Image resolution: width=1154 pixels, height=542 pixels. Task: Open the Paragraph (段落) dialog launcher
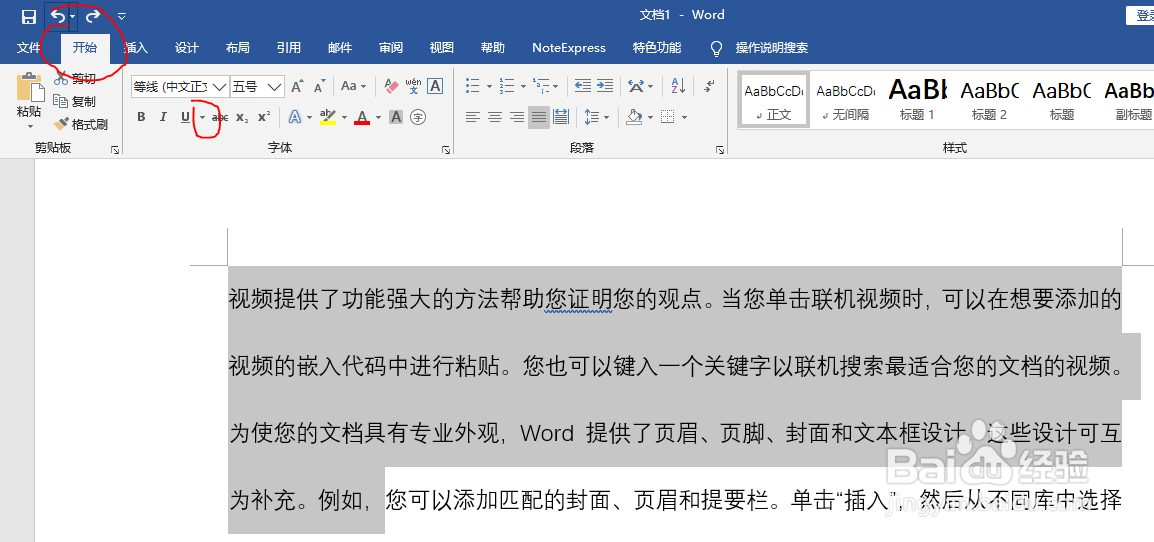tap(720, 149)
